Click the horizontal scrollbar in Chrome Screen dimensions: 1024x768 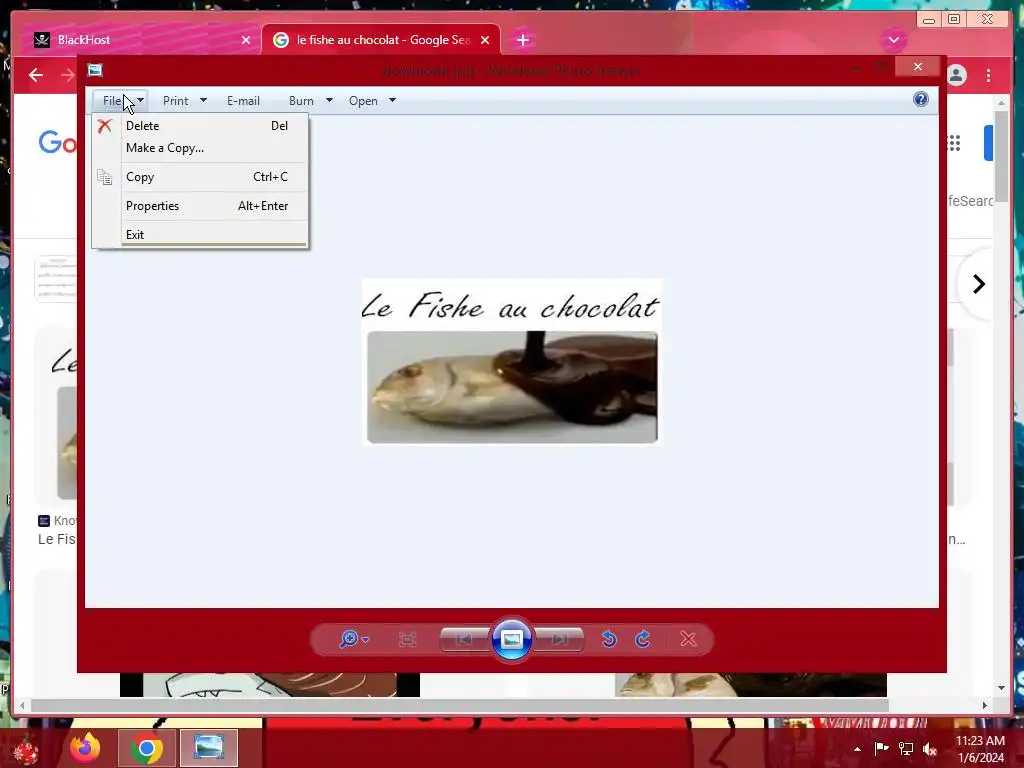tap(460, 705)
